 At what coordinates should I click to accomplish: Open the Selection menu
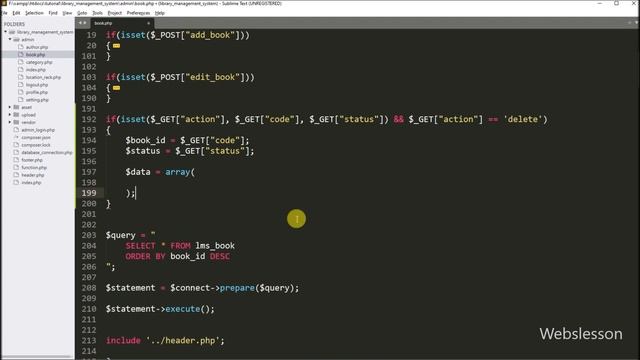click(34, 13)
